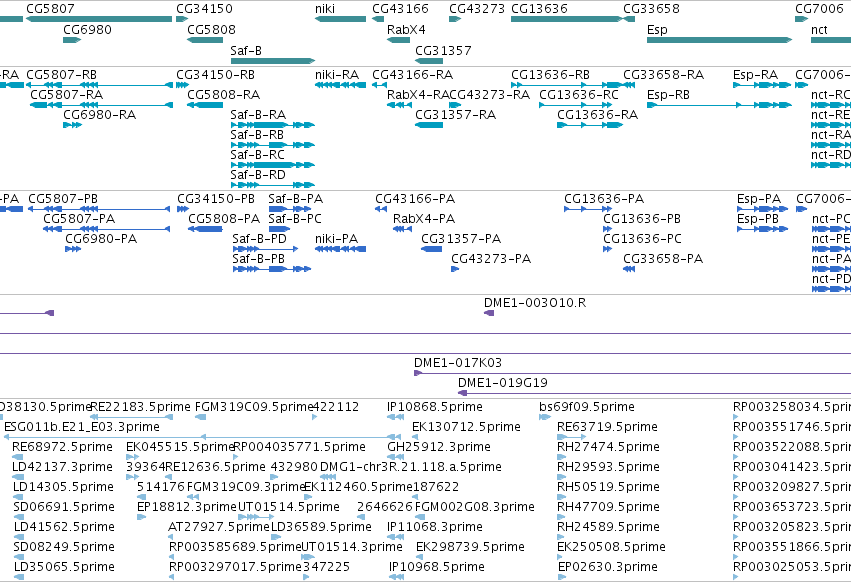This screenshot has height=582, width=851.
Task: Click EST LD36589.5prime
Action: (275, 536)
